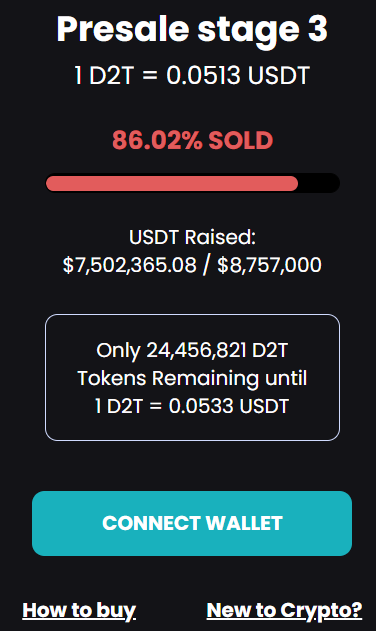Click the 86.02% sold percentage
376x631 pixels.
157,140
